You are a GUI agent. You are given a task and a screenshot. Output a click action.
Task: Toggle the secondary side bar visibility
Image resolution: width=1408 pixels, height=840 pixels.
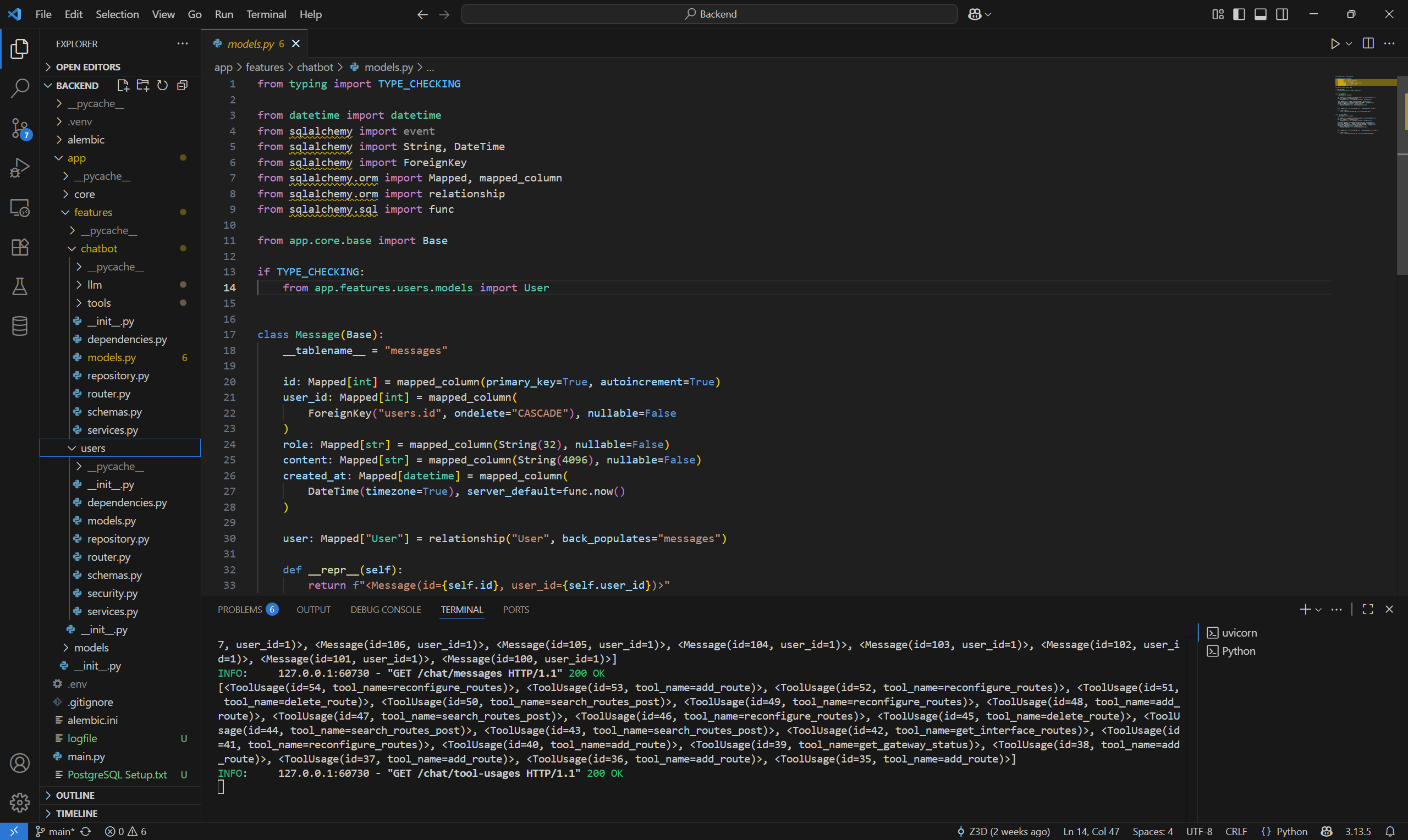coord(1282,14)
